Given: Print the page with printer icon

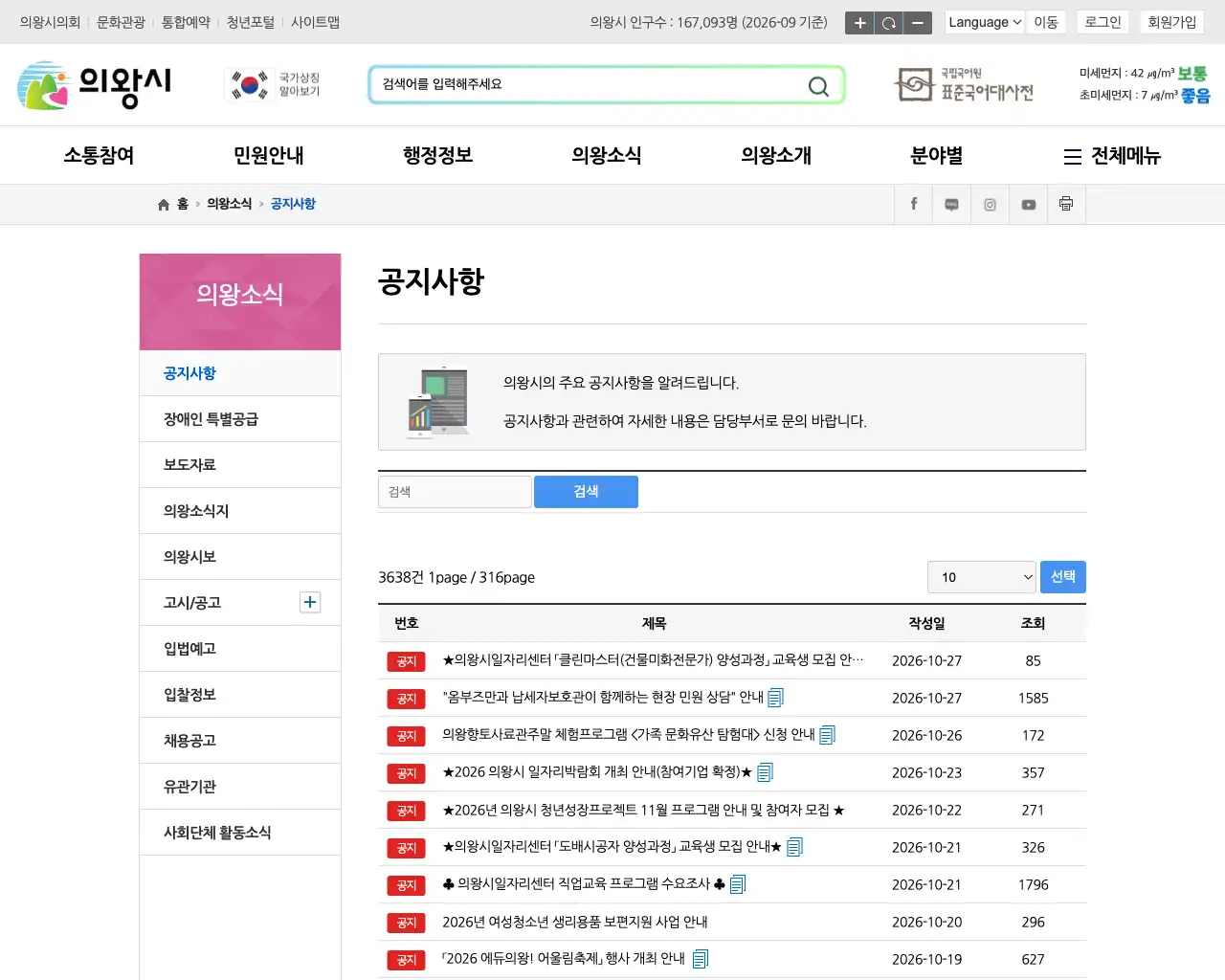Looking at the screenshot, I should pyautogui.click(x=1066, y=204).
